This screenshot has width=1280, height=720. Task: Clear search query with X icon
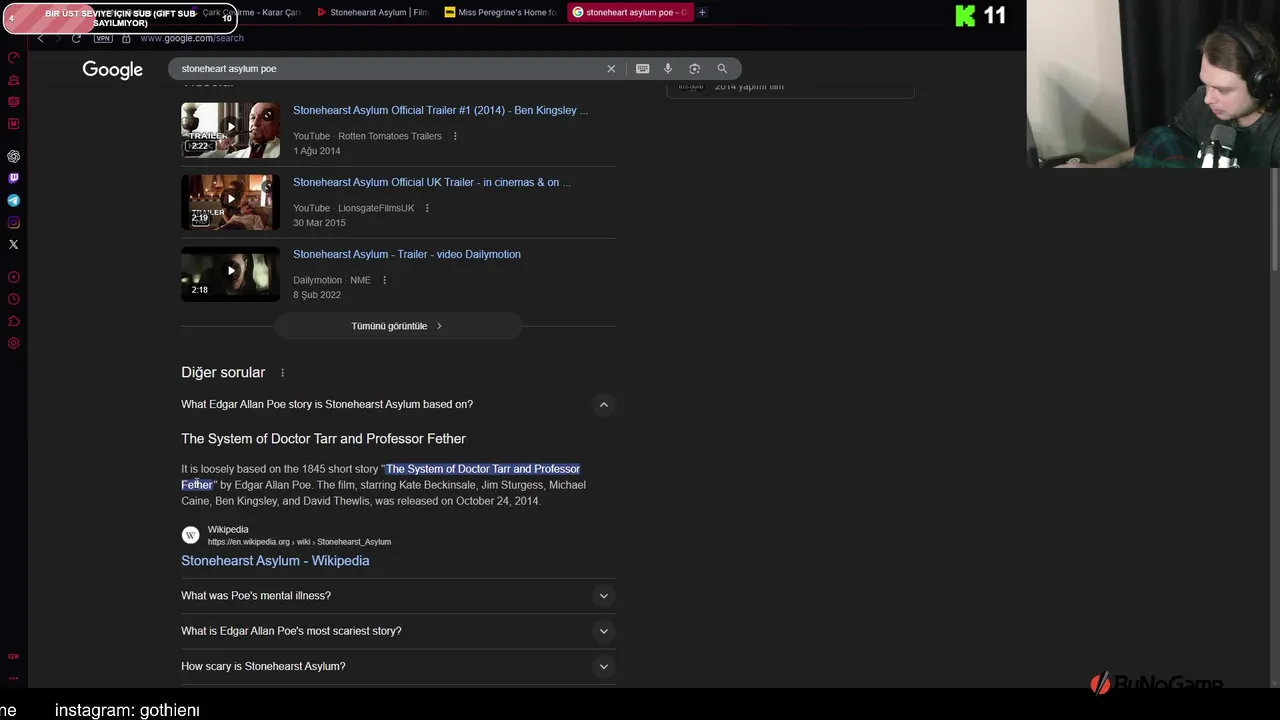click(611, 69)
